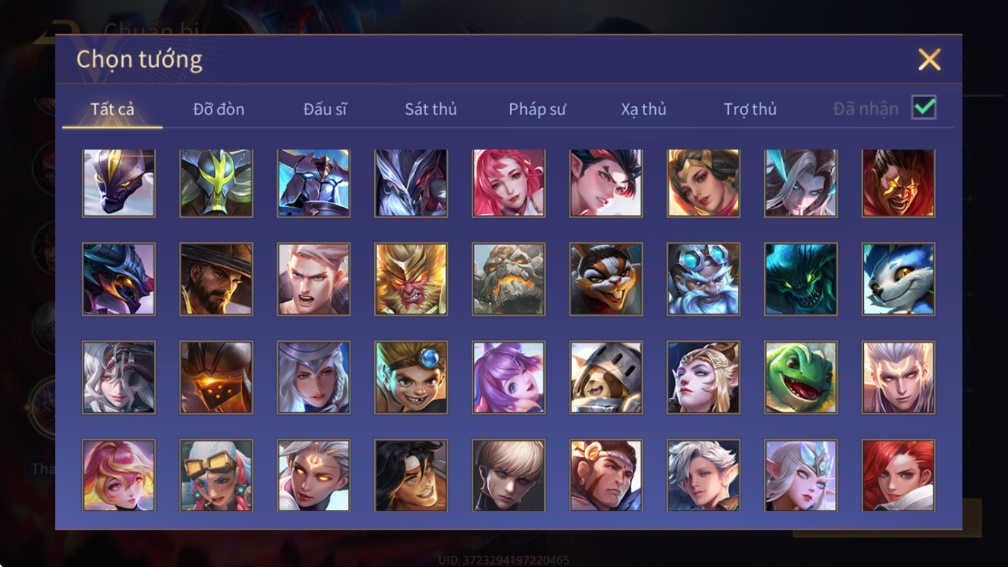
Task: Switch to the Trợ thủ tab
Action: [x=750, y=109]
